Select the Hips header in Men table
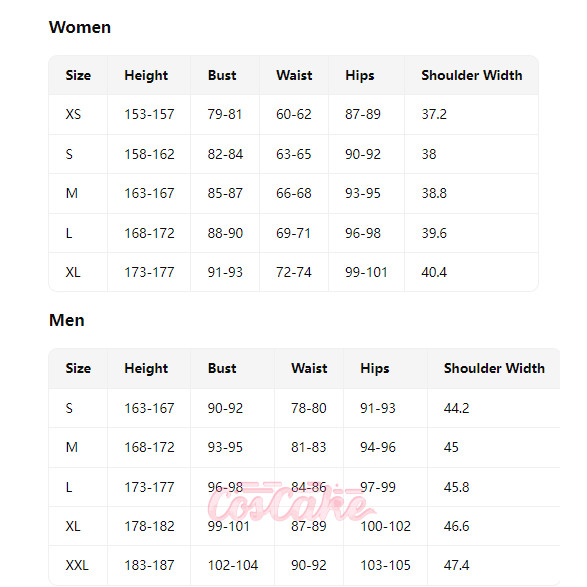Screen dimensions: 587x587 (x=375, y=368)
